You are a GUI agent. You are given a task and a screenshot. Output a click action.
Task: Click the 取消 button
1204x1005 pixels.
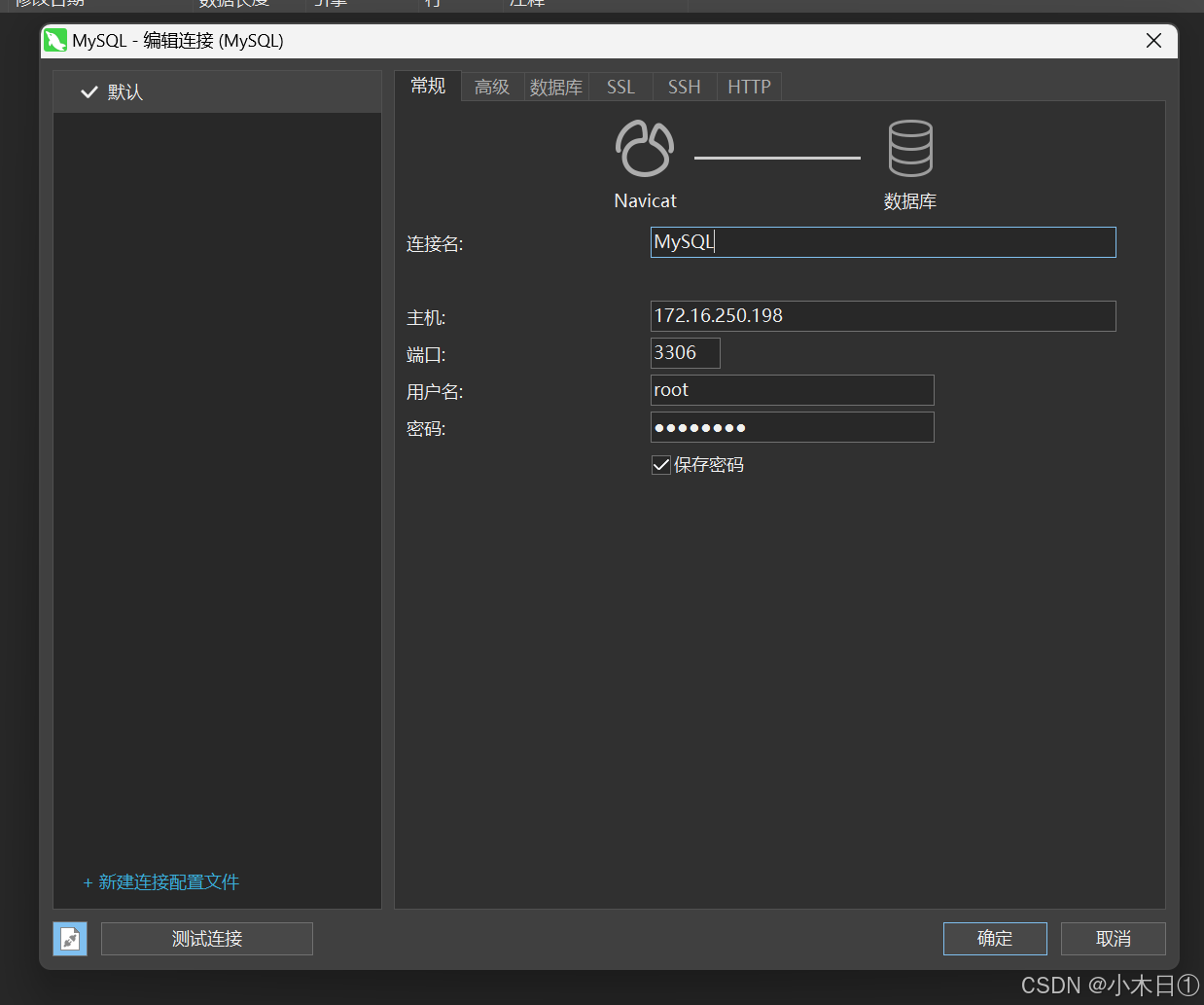tap(1114, 939)
